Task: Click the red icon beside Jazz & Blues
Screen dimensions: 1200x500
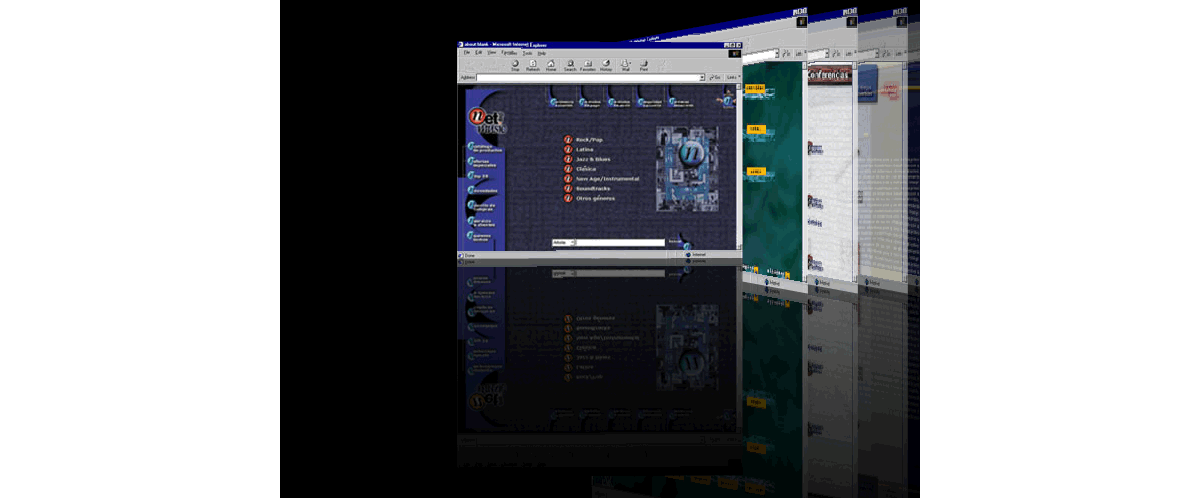Action: coord(567,160)
